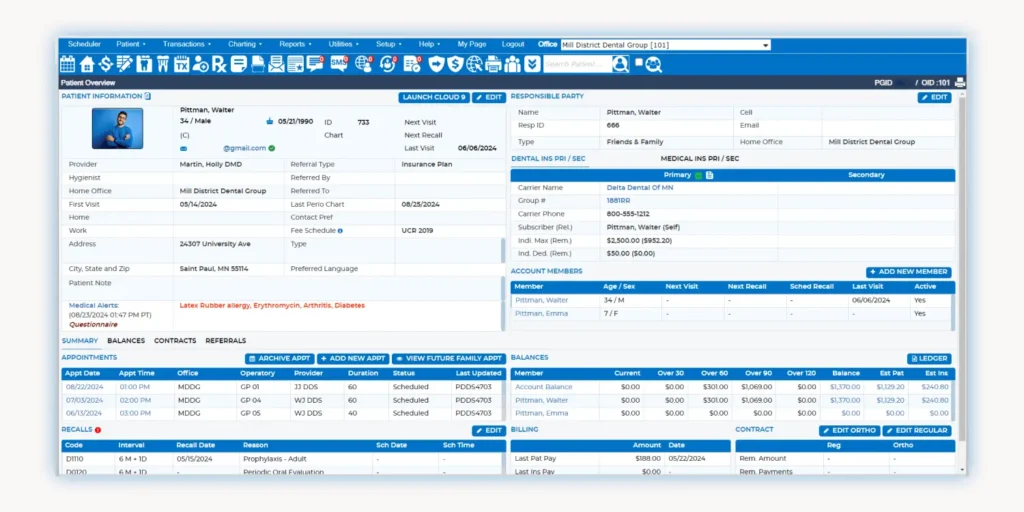Open the Emma Pittman account member link
Viewport: 1024px width, 512px height.
pyautogui.click(x=541, y=314)
